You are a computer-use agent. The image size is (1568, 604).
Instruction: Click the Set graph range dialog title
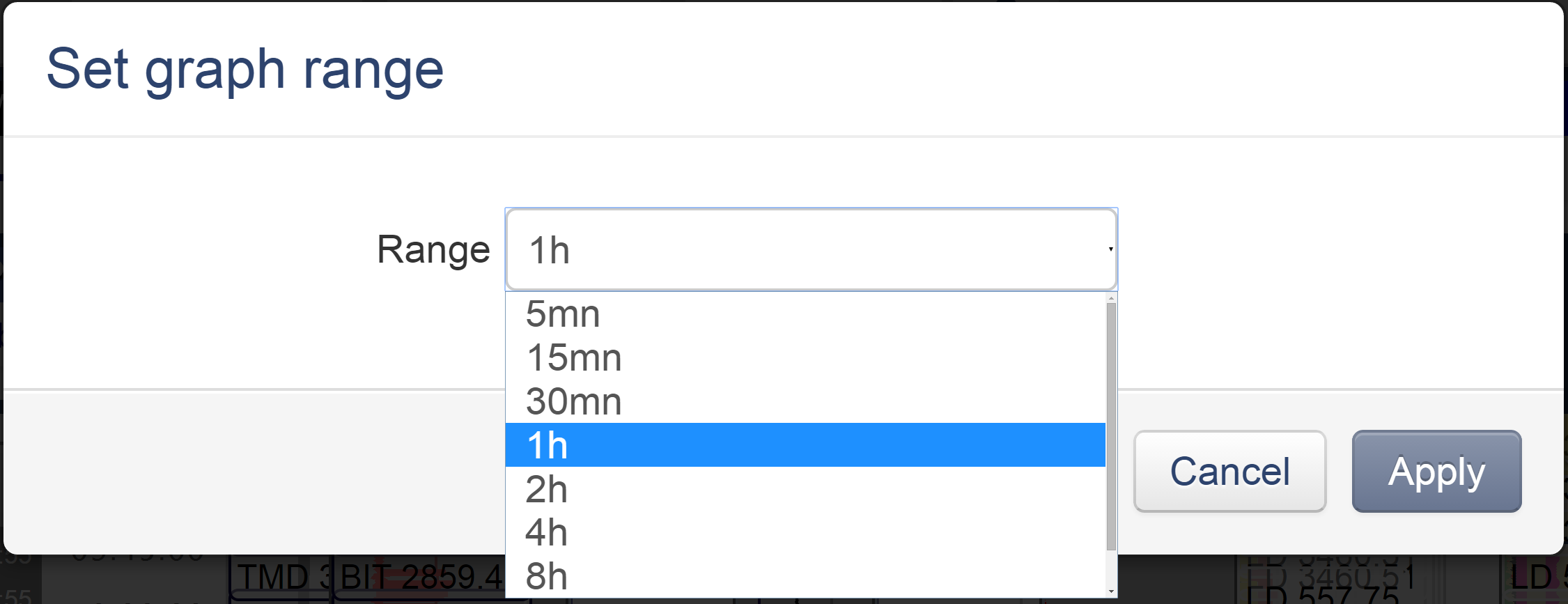point(246,68)
